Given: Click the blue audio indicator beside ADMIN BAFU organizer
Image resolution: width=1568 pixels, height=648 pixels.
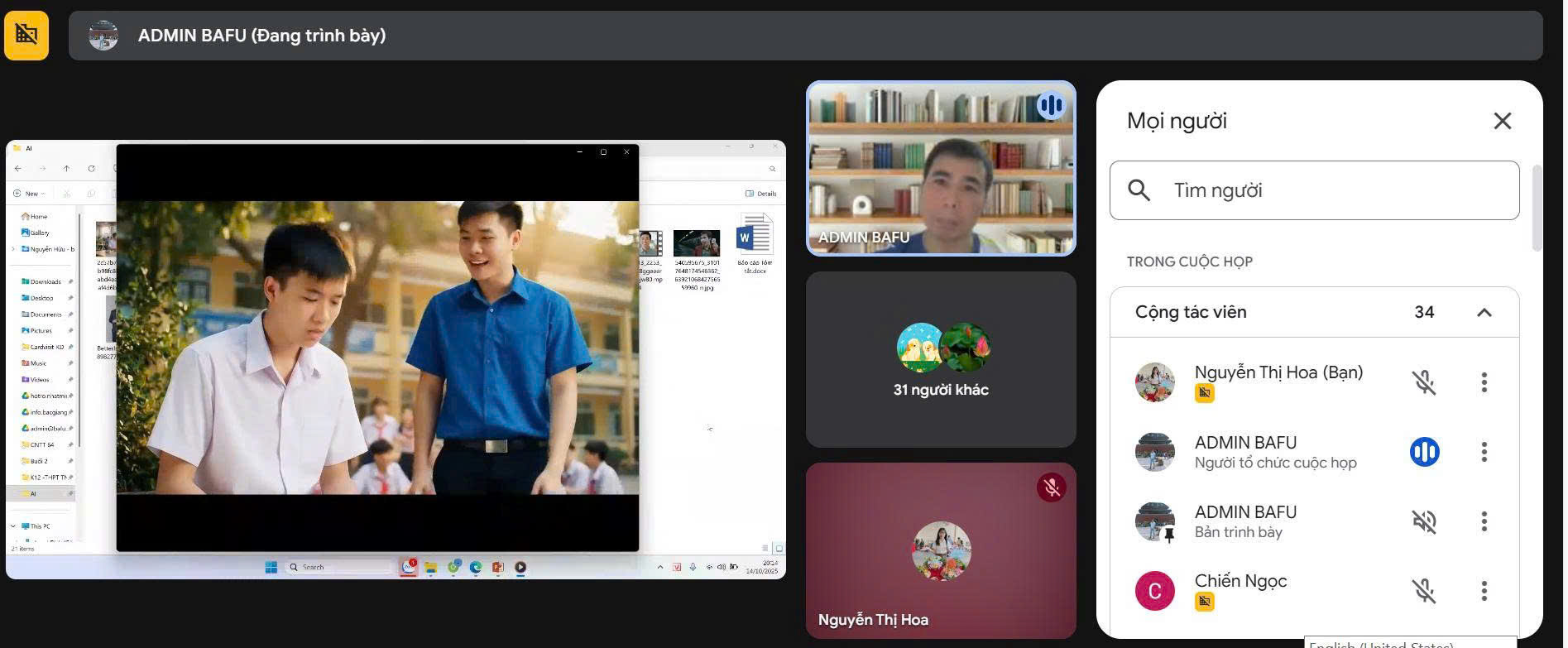Looking at the screenshot, I should (1423, 452).
